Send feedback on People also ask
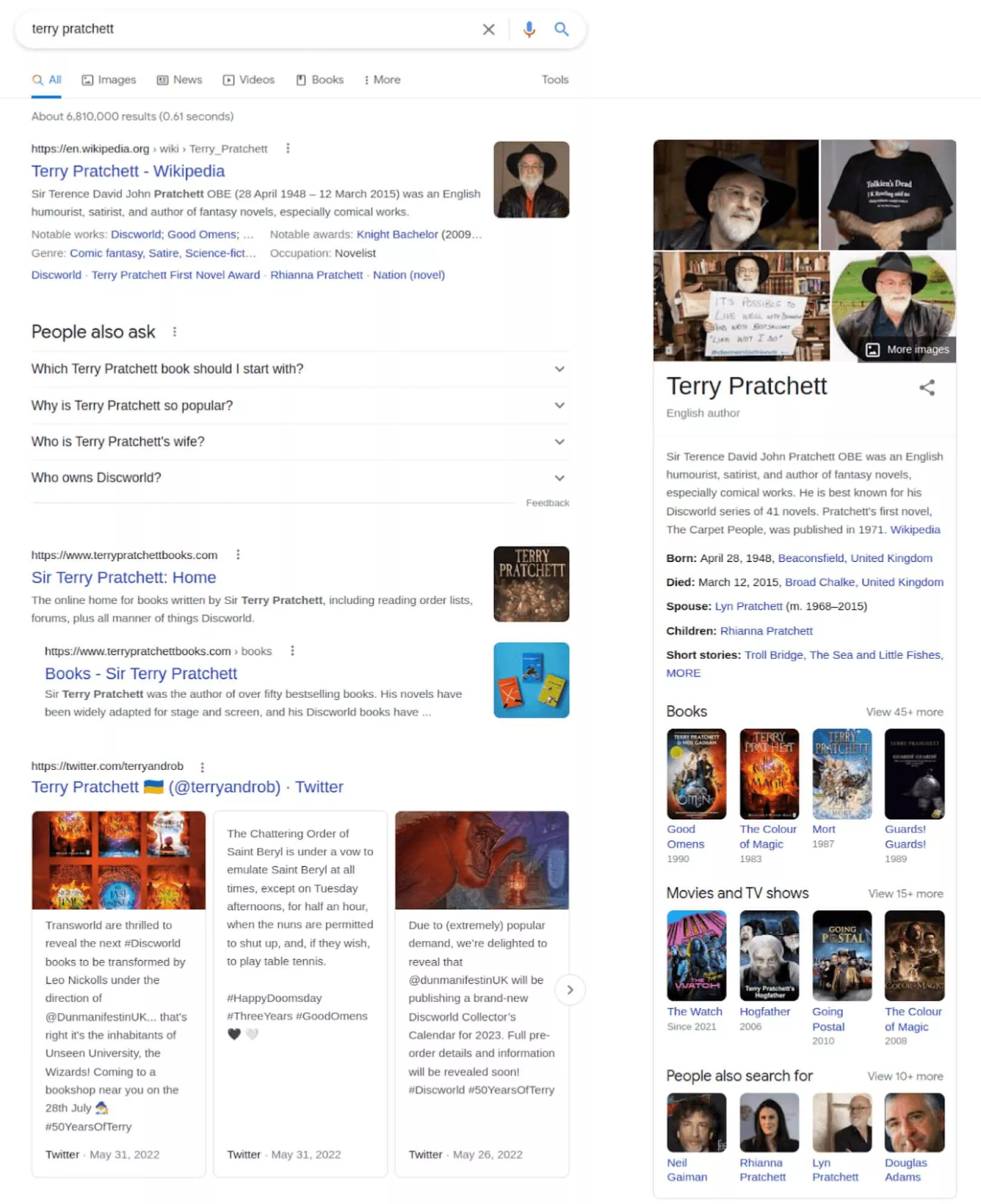Viewport: 981px width, 1204px height. pyautogui.click(x=547, y=503)
